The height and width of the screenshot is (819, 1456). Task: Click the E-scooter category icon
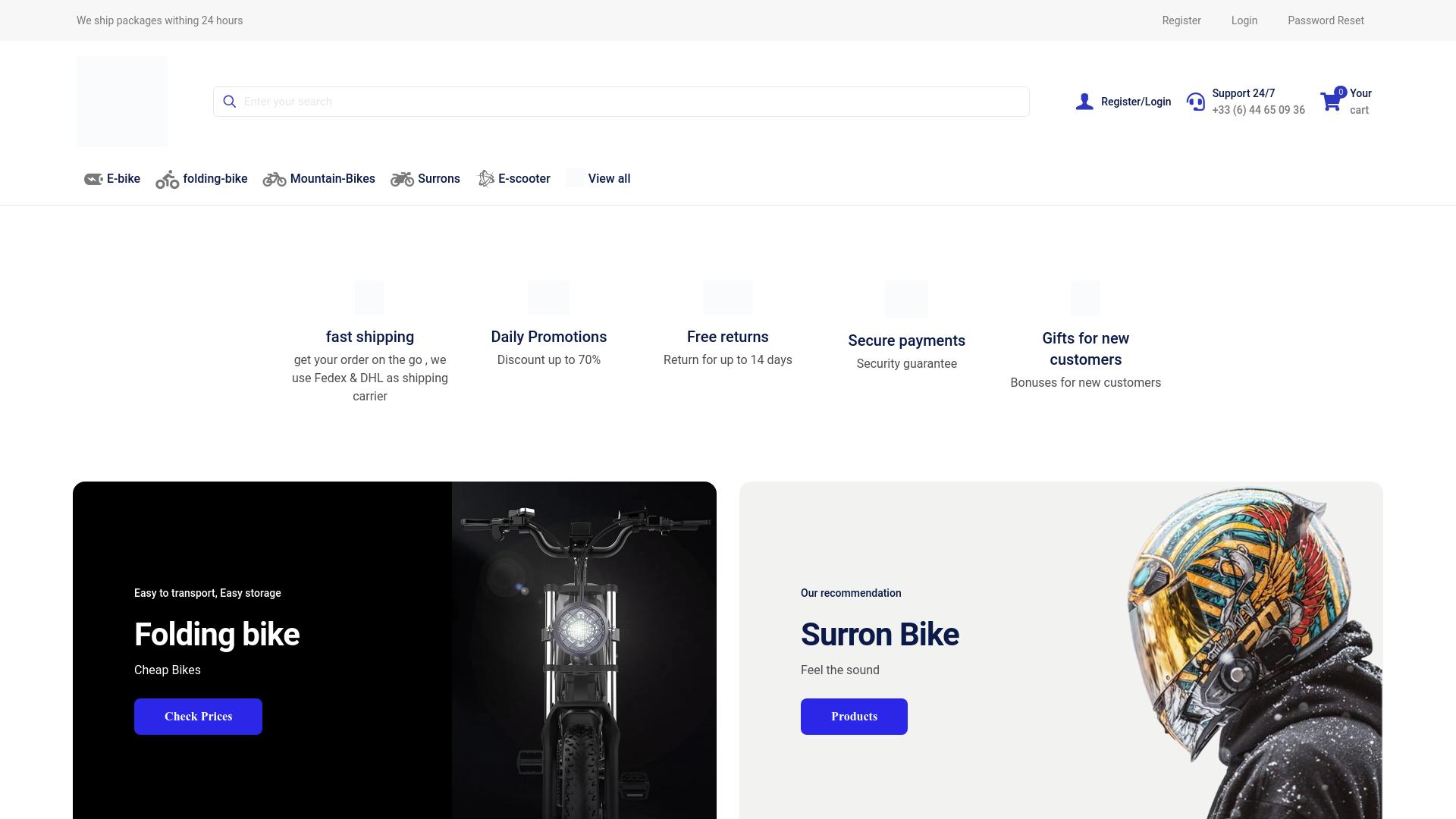485,179
